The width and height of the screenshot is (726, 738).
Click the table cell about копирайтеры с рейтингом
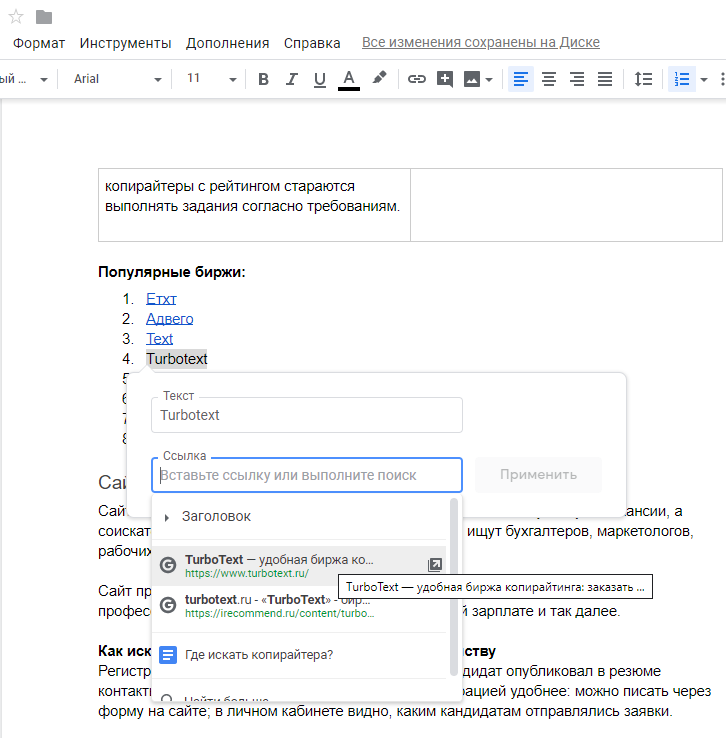254,205
